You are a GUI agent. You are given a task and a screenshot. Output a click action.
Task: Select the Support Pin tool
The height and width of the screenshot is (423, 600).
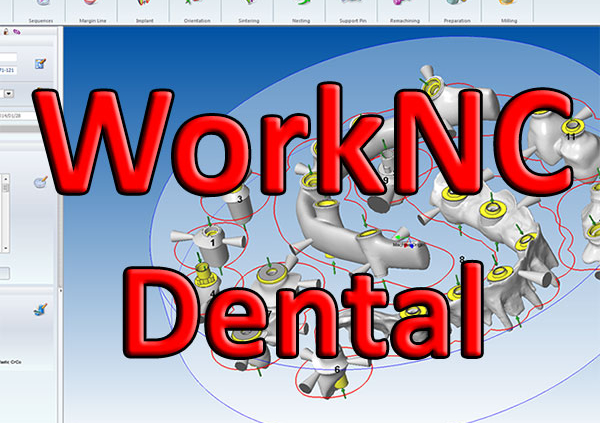point(352,11)
